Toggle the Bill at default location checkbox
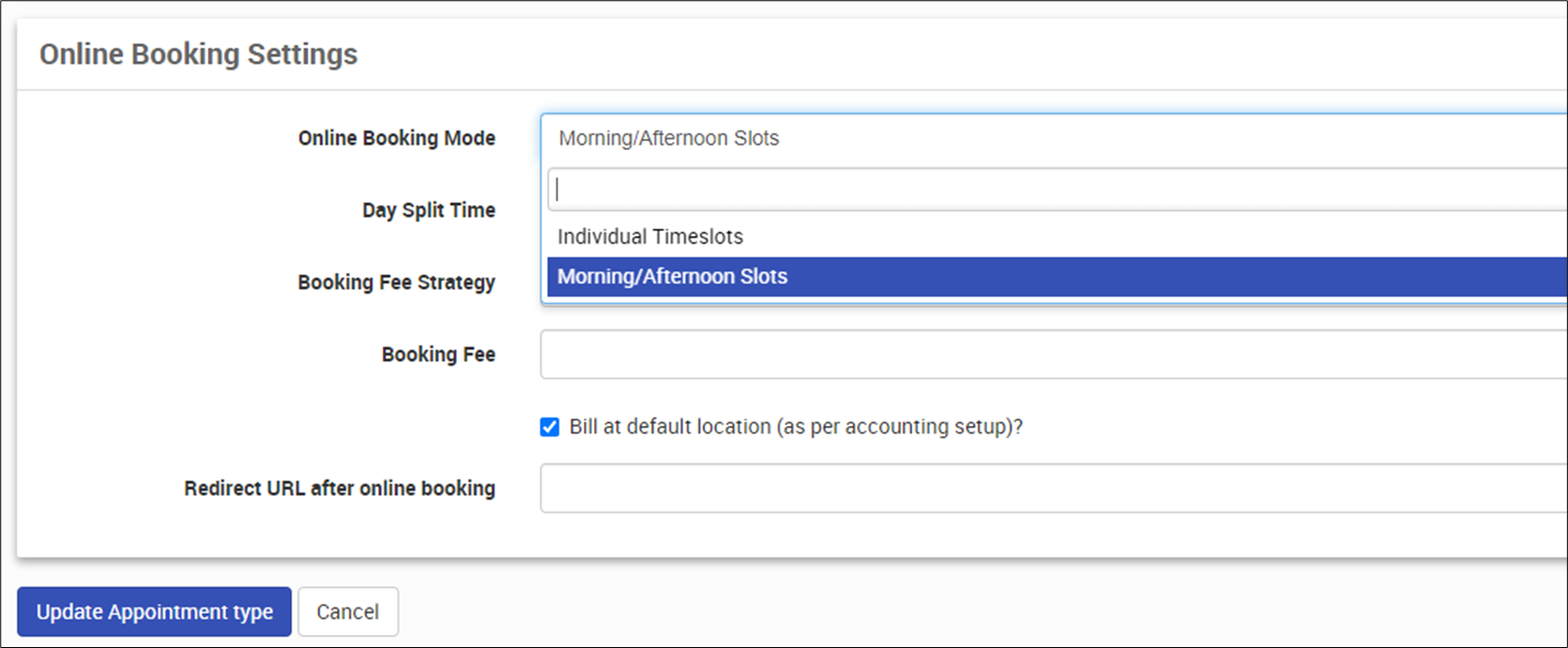The width and height of the screenshot is (1568, 648). click(x=550, y=427)
